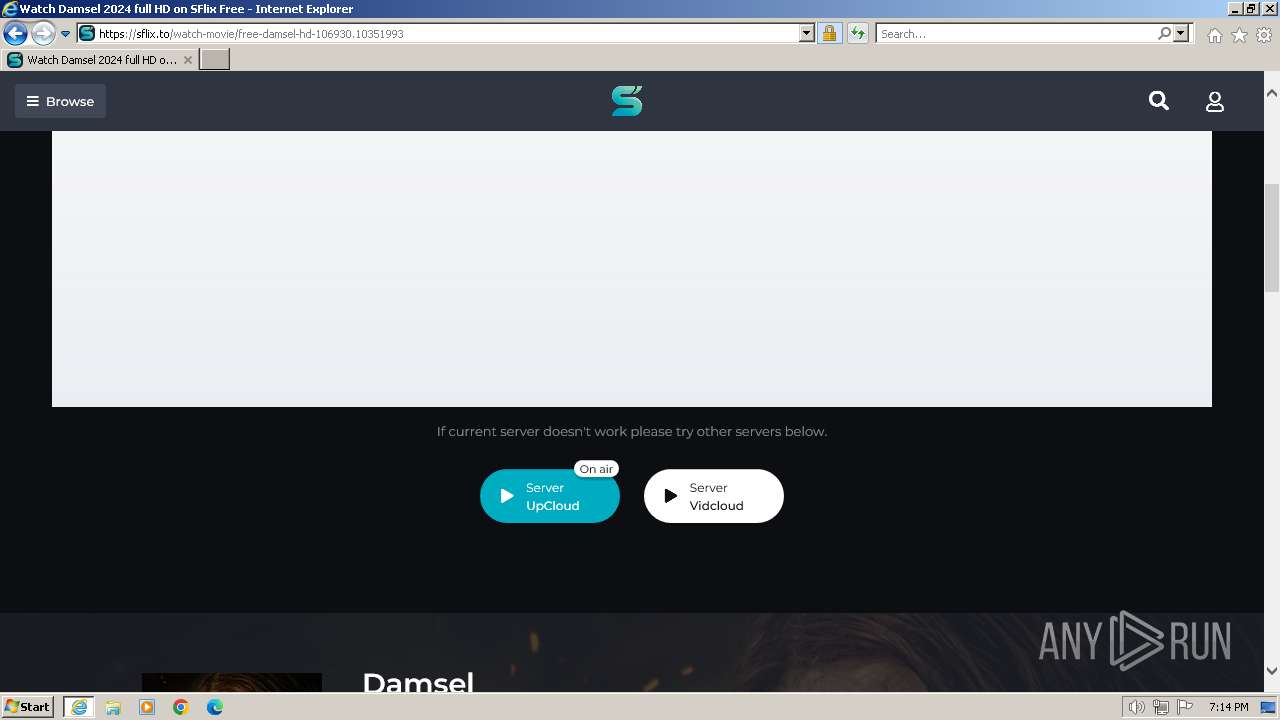Open the IE Tools gear icon

click(x=1264, y=35)
